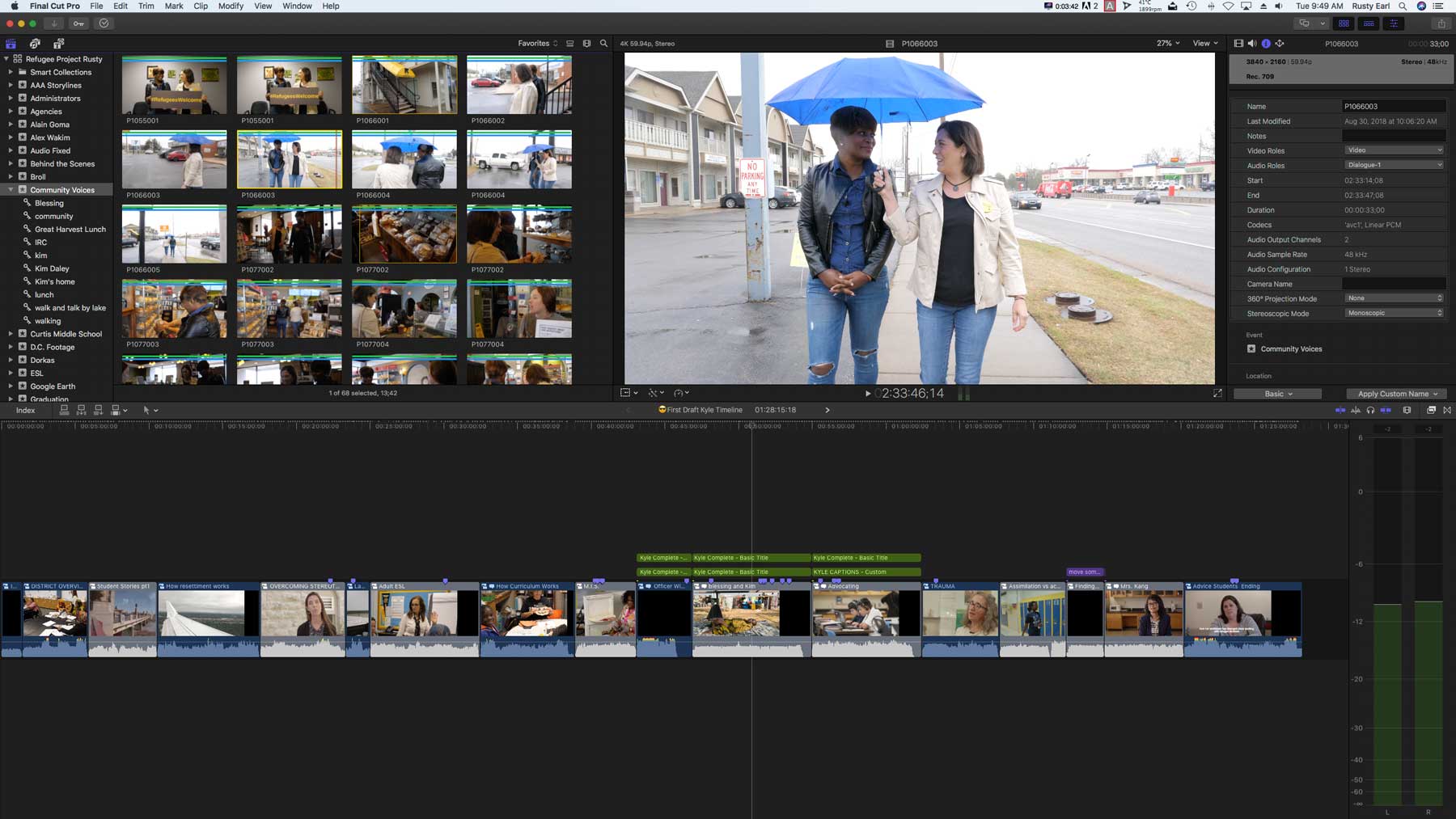
Task: Select the Kim Daley keyword collection
Action: [x=52, y=268]
